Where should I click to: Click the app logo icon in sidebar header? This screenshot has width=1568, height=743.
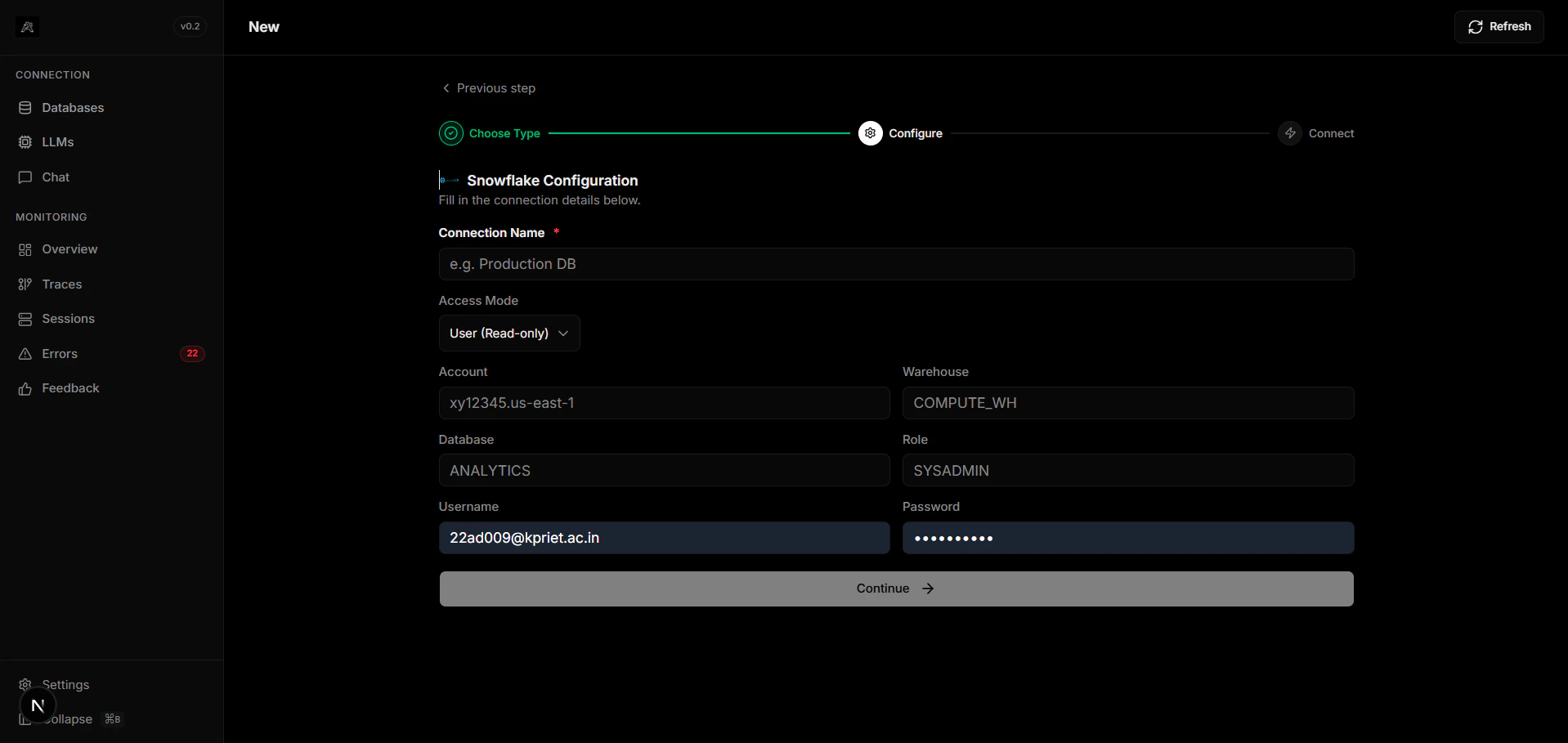tap(27, 27)
